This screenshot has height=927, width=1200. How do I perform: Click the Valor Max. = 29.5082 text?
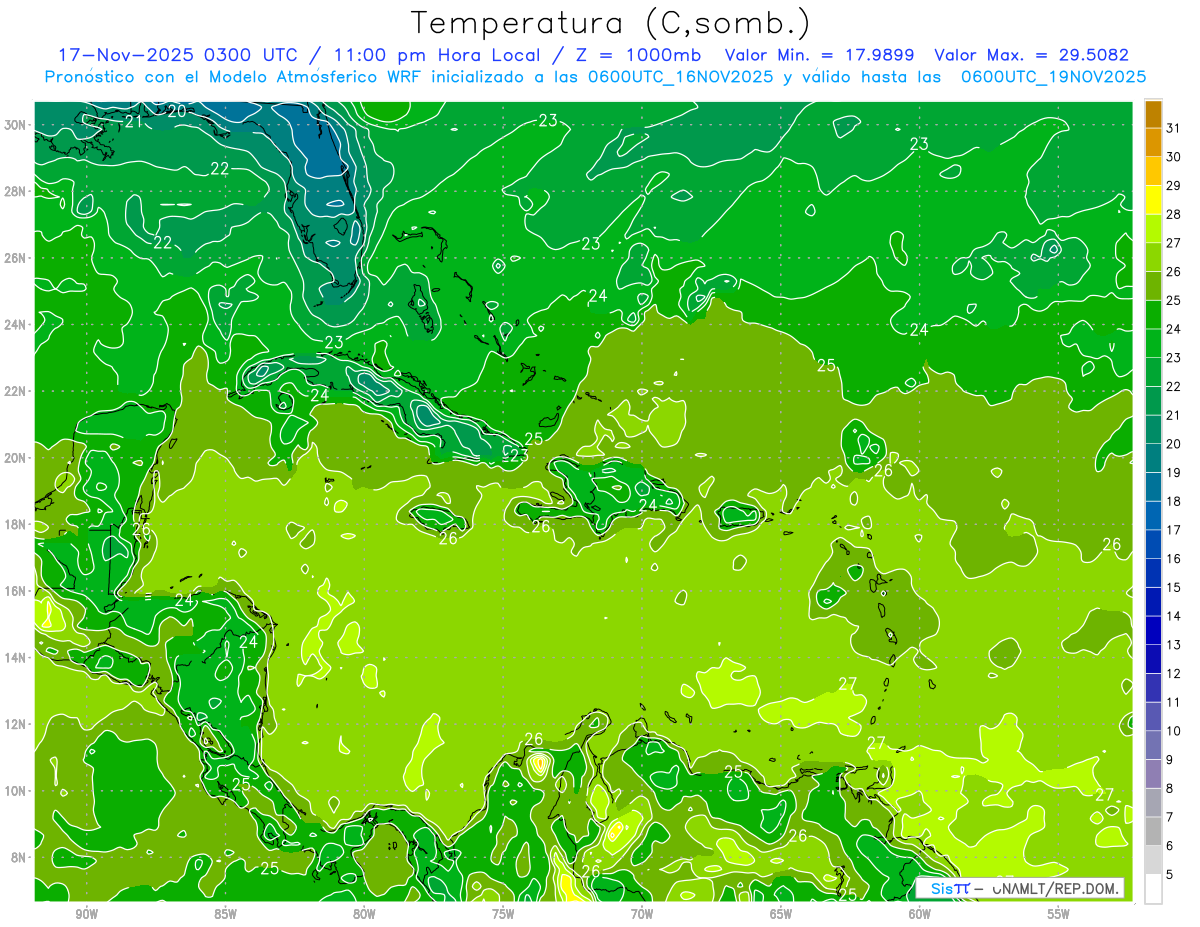(x=1030, y=55)
